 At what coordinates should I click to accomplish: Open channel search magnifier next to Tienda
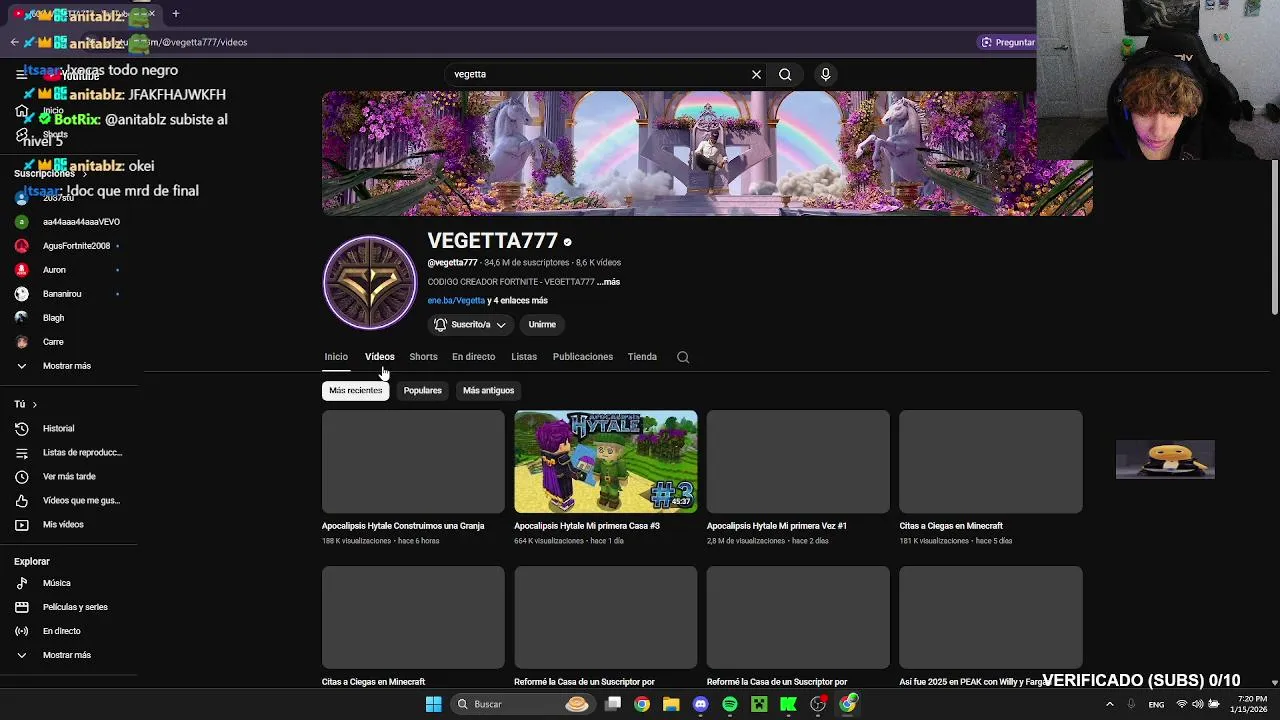pos(683,357)
